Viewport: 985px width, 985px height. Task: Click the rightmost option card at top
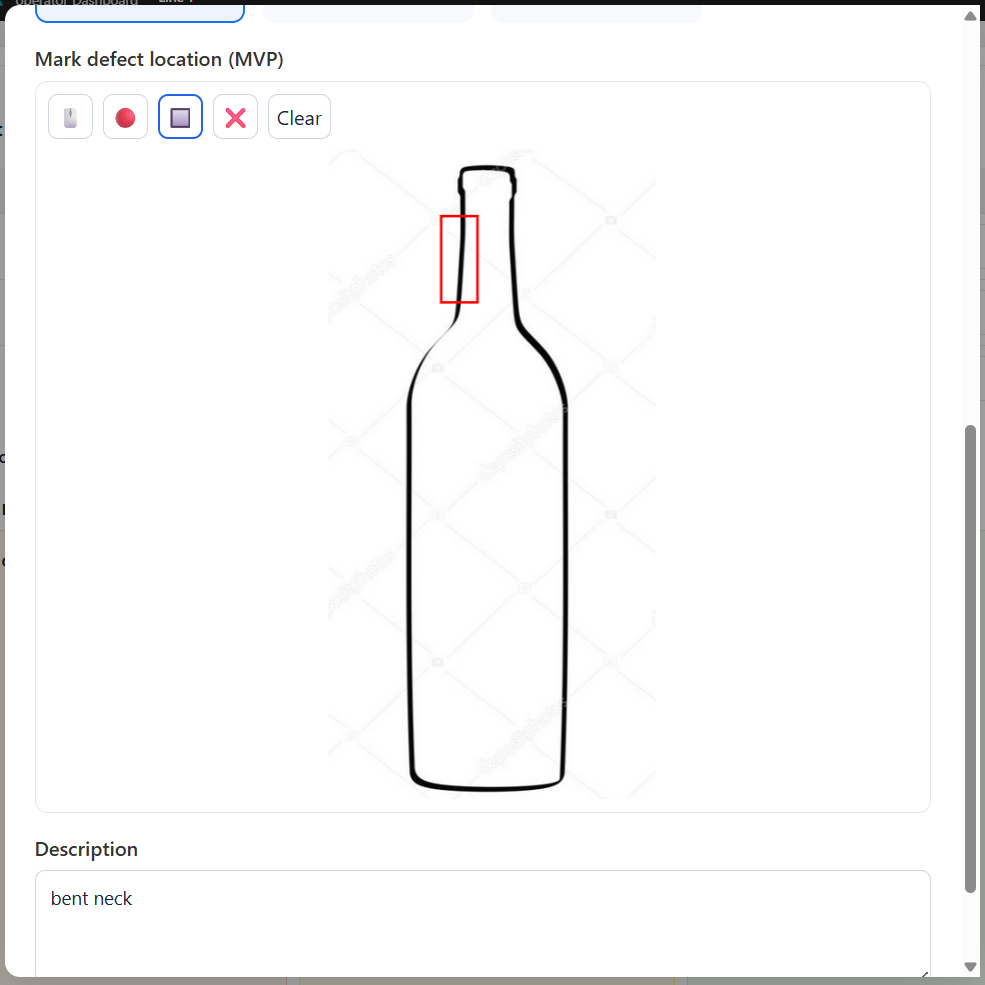[x=596, y=14]
